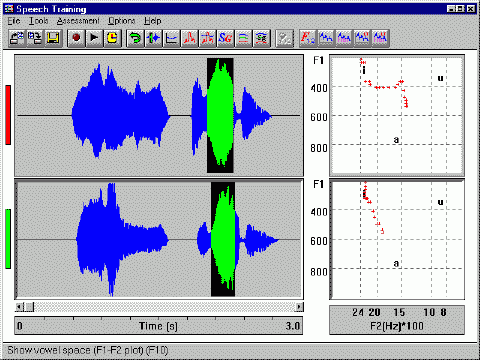Image resolution: width=480 pixels, height=360 pixels.
Task: Click the first open/load file toolbar icon
Action: point(17,38)
